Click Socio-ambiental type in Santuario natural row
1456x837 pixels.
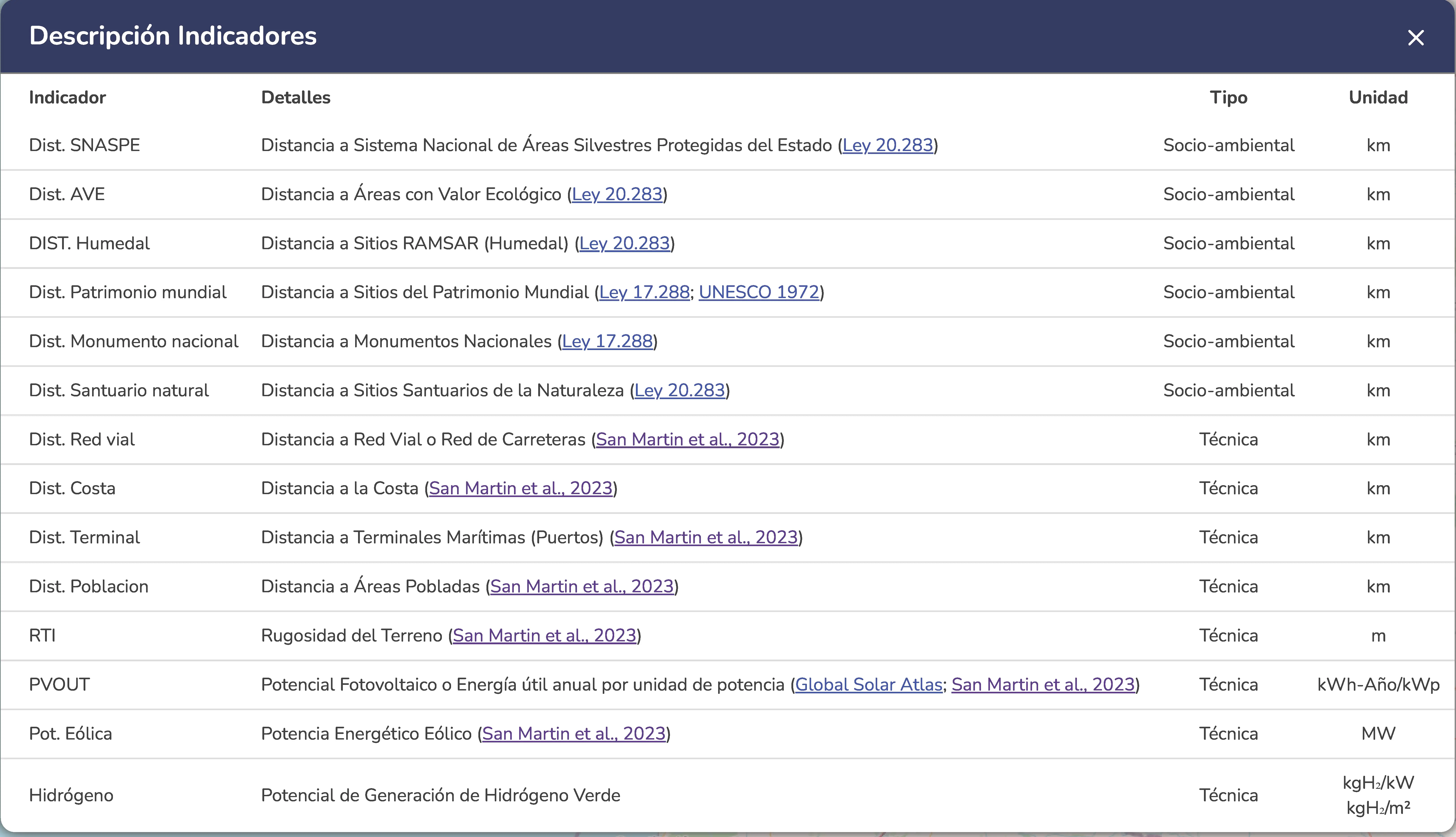tap(1229, 391)
